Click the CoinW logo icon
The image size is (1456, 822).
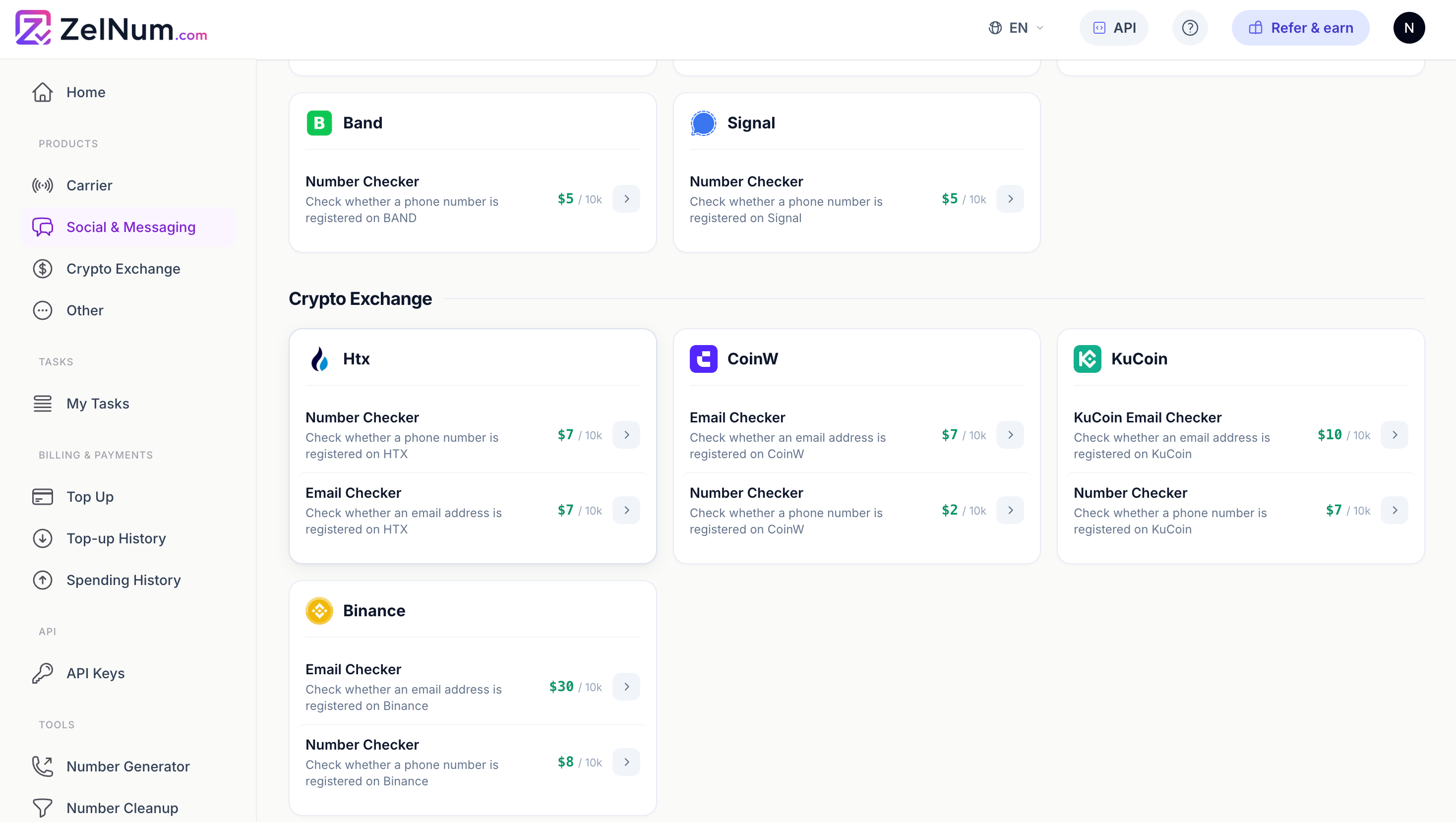(704, 359)
